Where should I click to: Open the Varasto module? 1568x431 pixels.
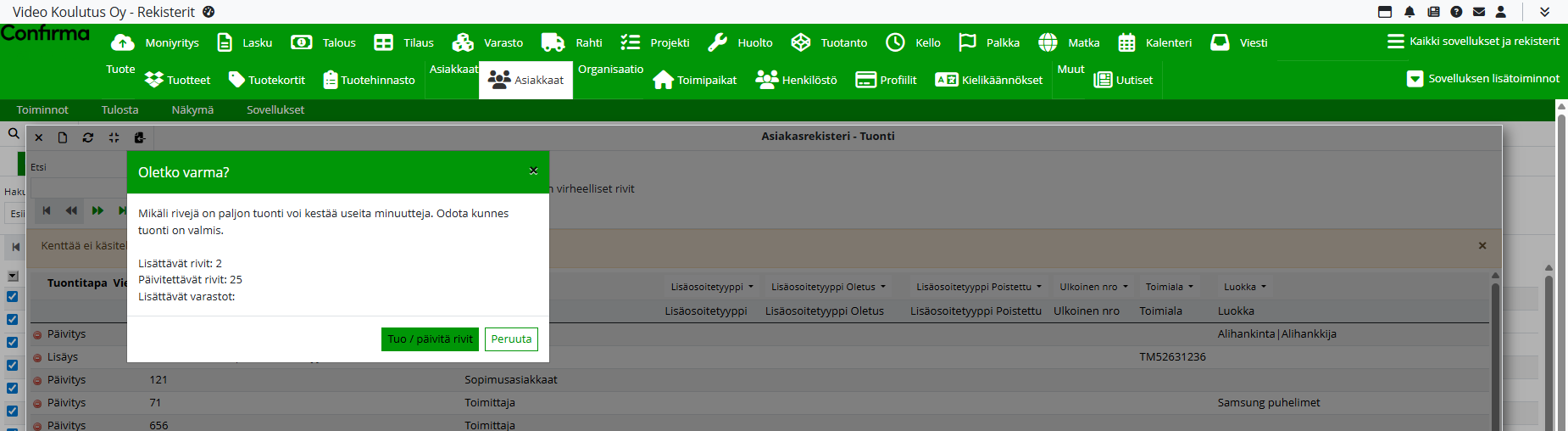point(487,42)
